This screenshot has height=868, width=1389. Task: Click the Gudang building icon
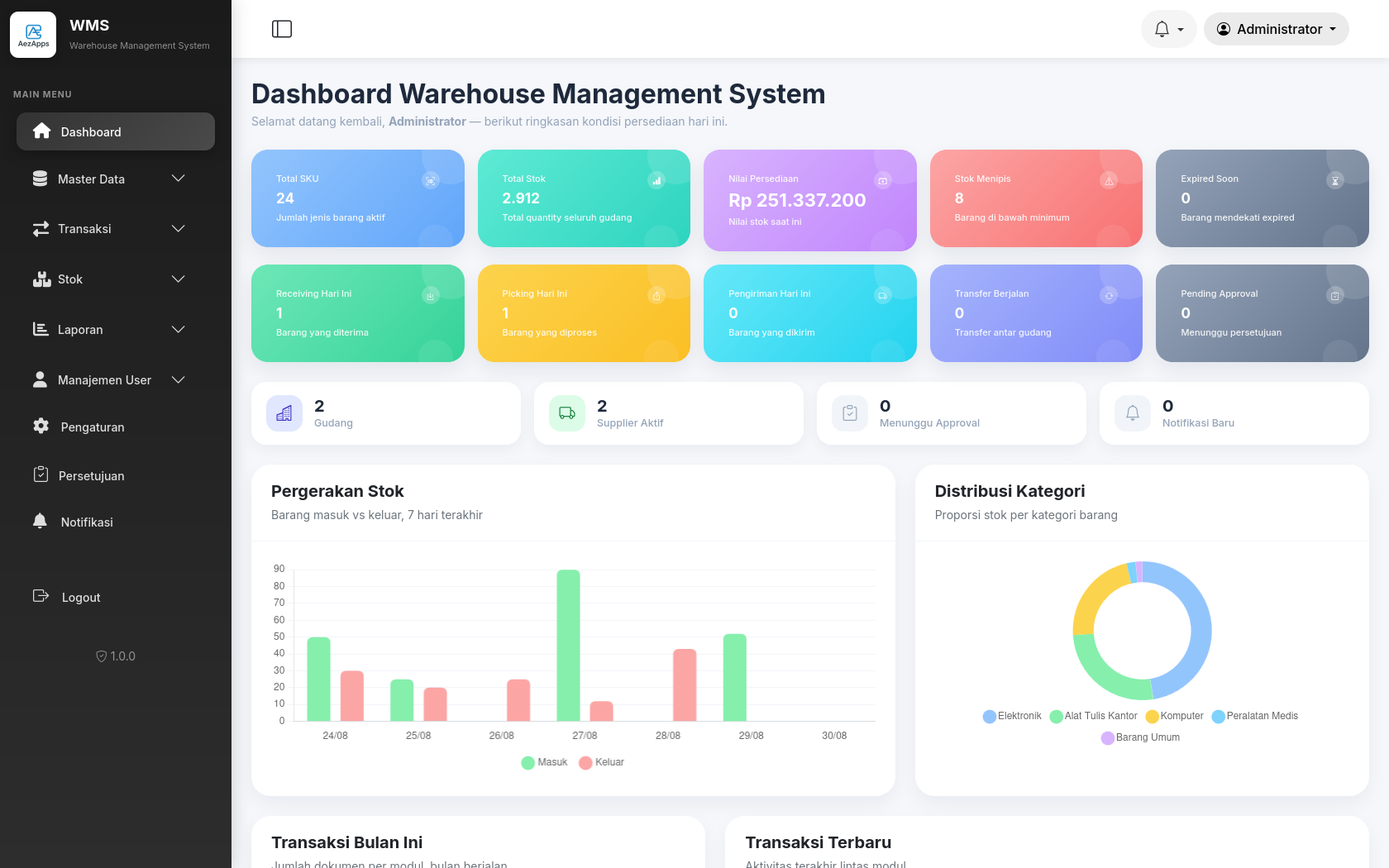click(284, 413)
